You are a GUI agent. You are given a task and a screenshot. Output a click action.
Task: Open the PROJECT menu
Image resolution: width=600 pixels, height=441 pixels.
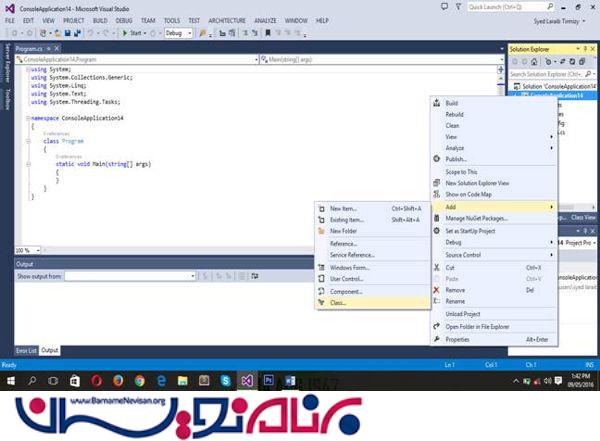pos(73,20)
